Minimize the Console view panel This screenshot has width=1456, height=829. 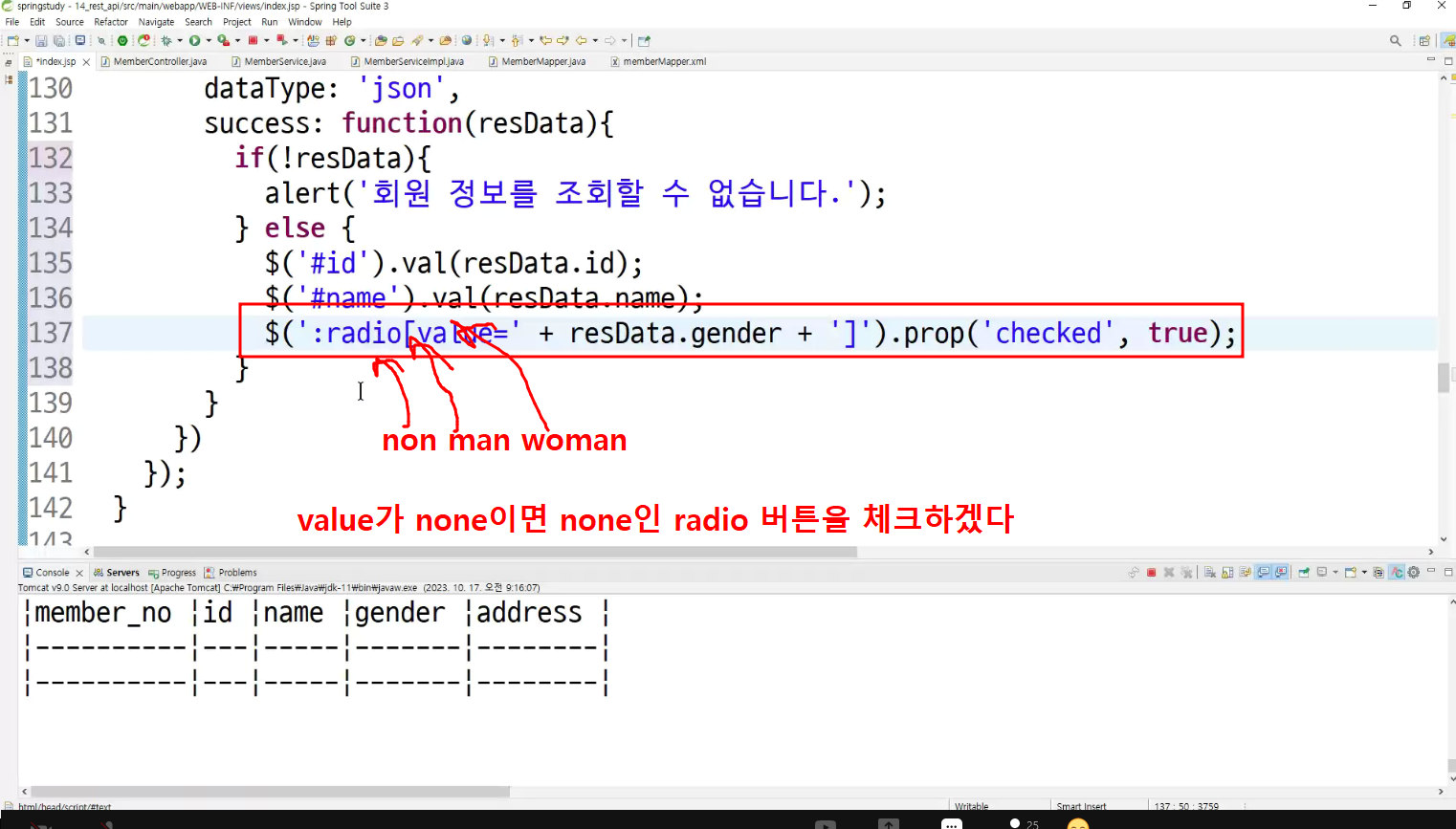1431,571
